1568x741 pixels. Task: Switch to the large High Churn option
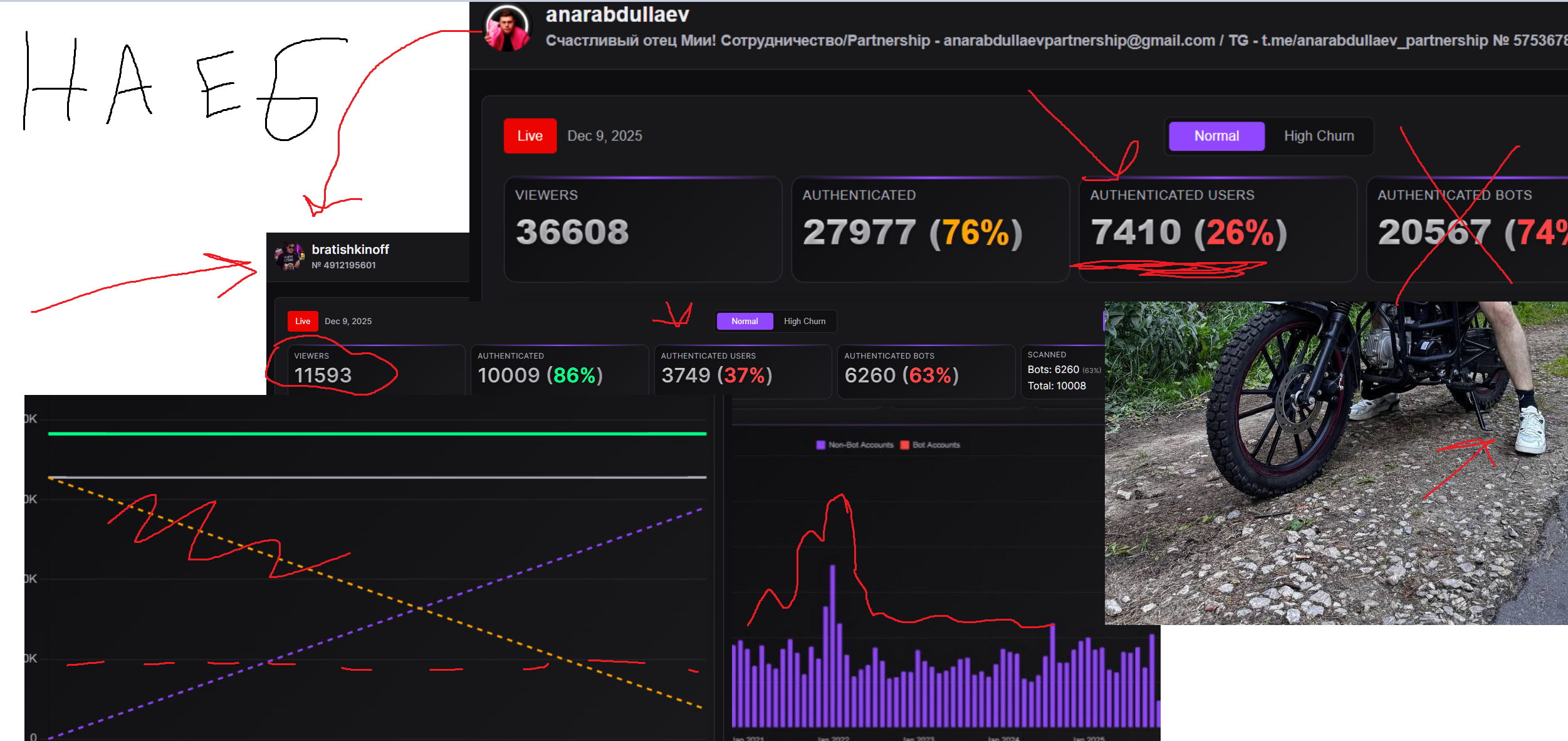point(1319,136)
